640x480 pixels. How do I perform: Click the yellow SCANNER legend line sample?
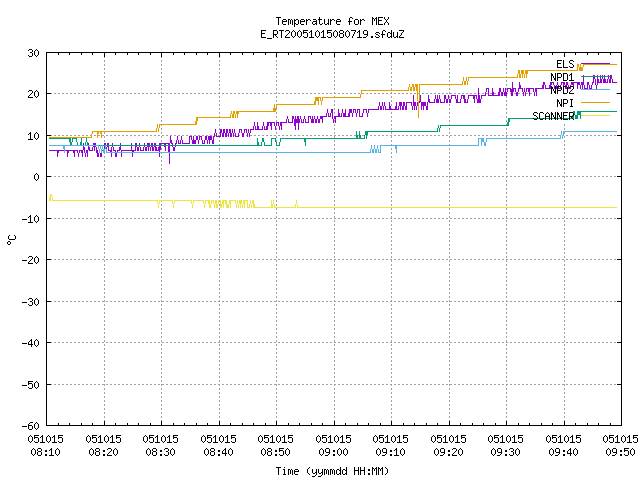595,116
